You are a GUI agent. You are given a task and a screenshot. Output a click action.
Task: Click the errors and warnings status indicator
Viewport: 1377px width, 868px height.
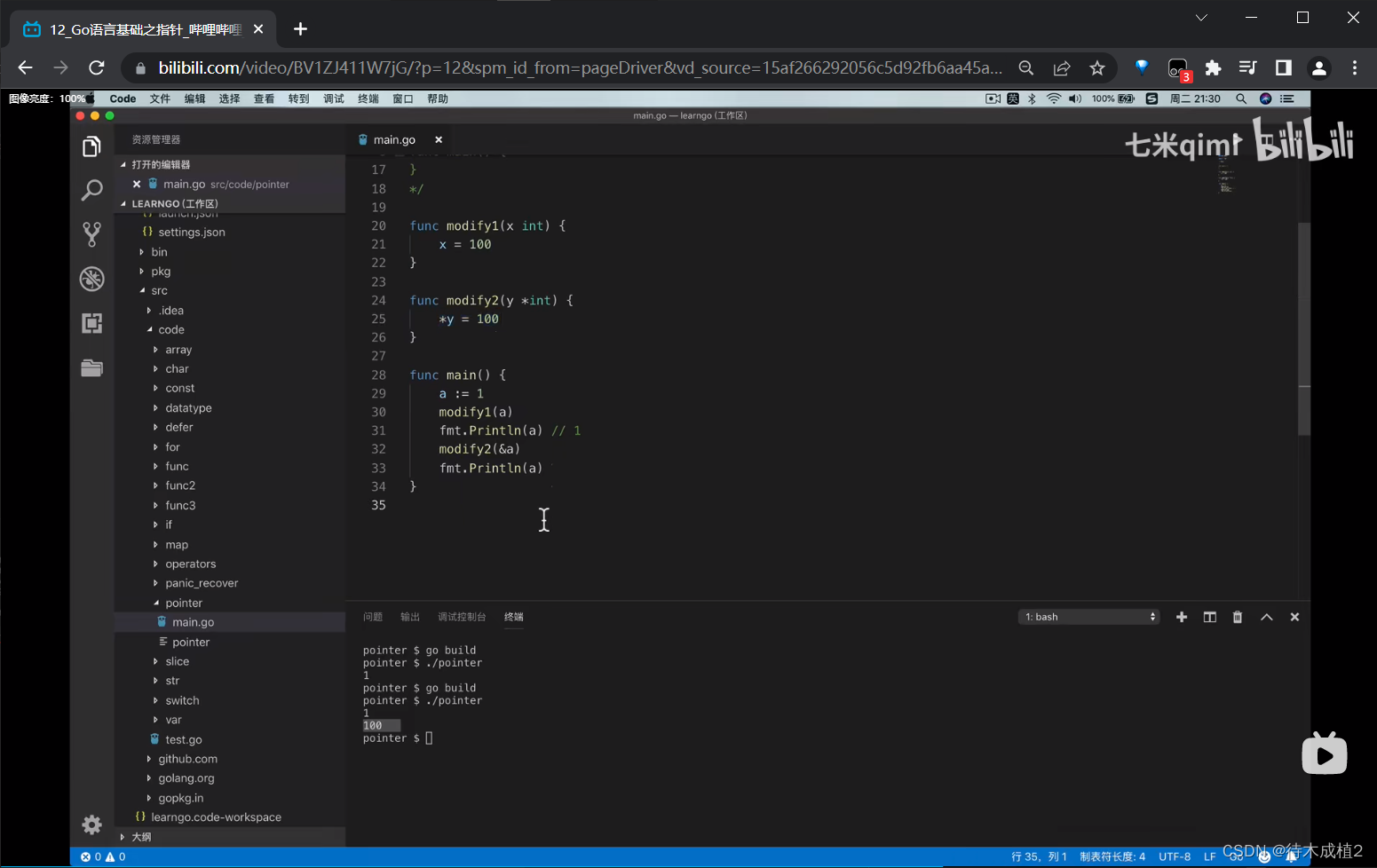103,856
